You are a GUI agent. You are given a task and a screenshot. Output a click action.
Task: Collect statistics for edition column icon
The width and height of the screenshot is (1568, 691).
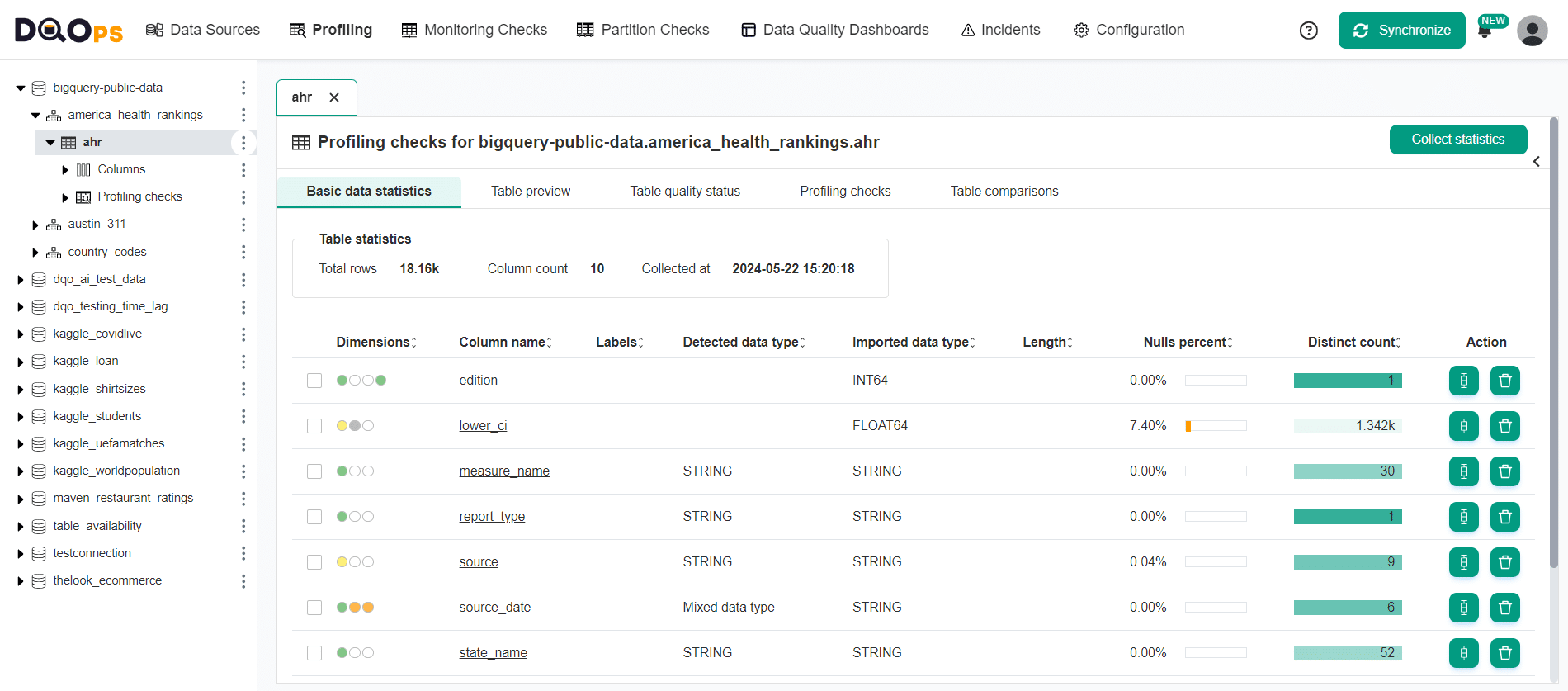[x=1464, y=381]
